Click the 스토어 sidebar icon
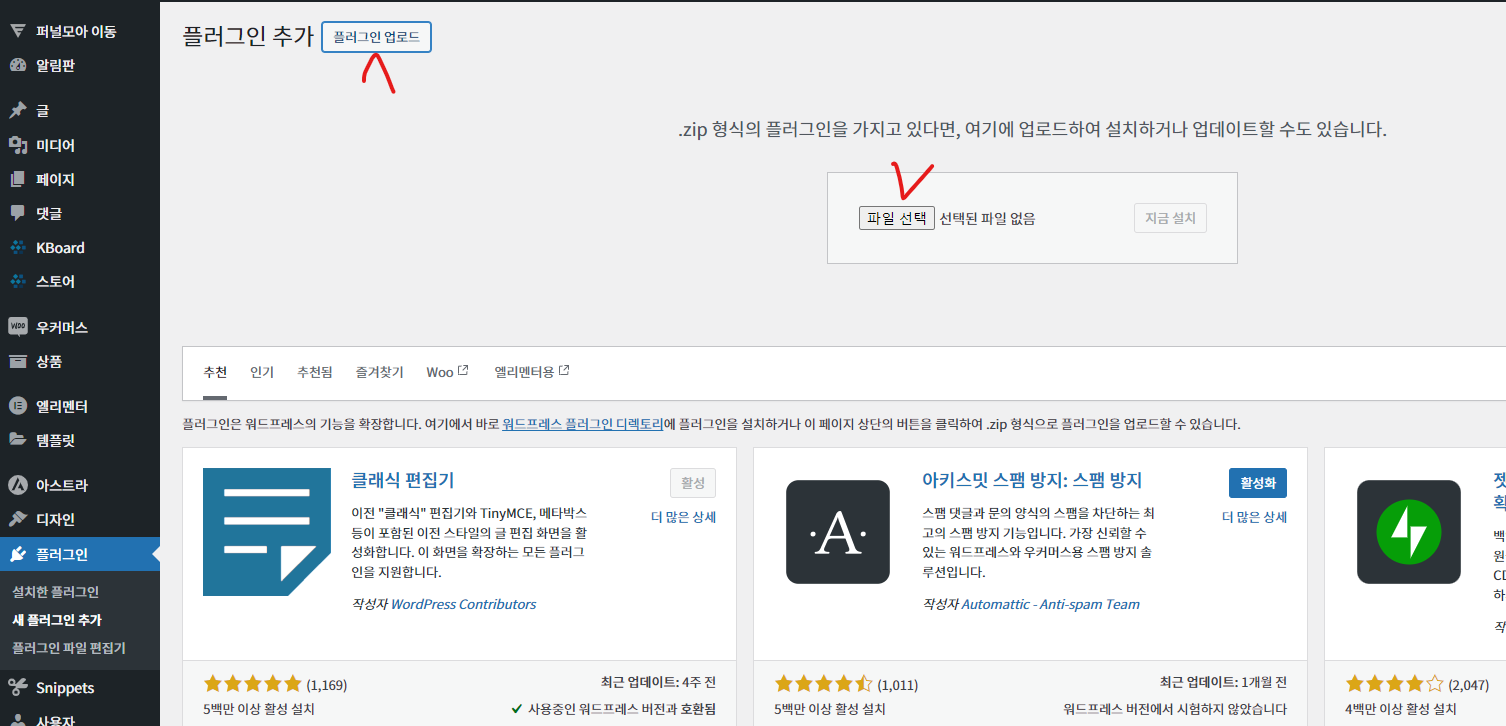 point(17,281)
